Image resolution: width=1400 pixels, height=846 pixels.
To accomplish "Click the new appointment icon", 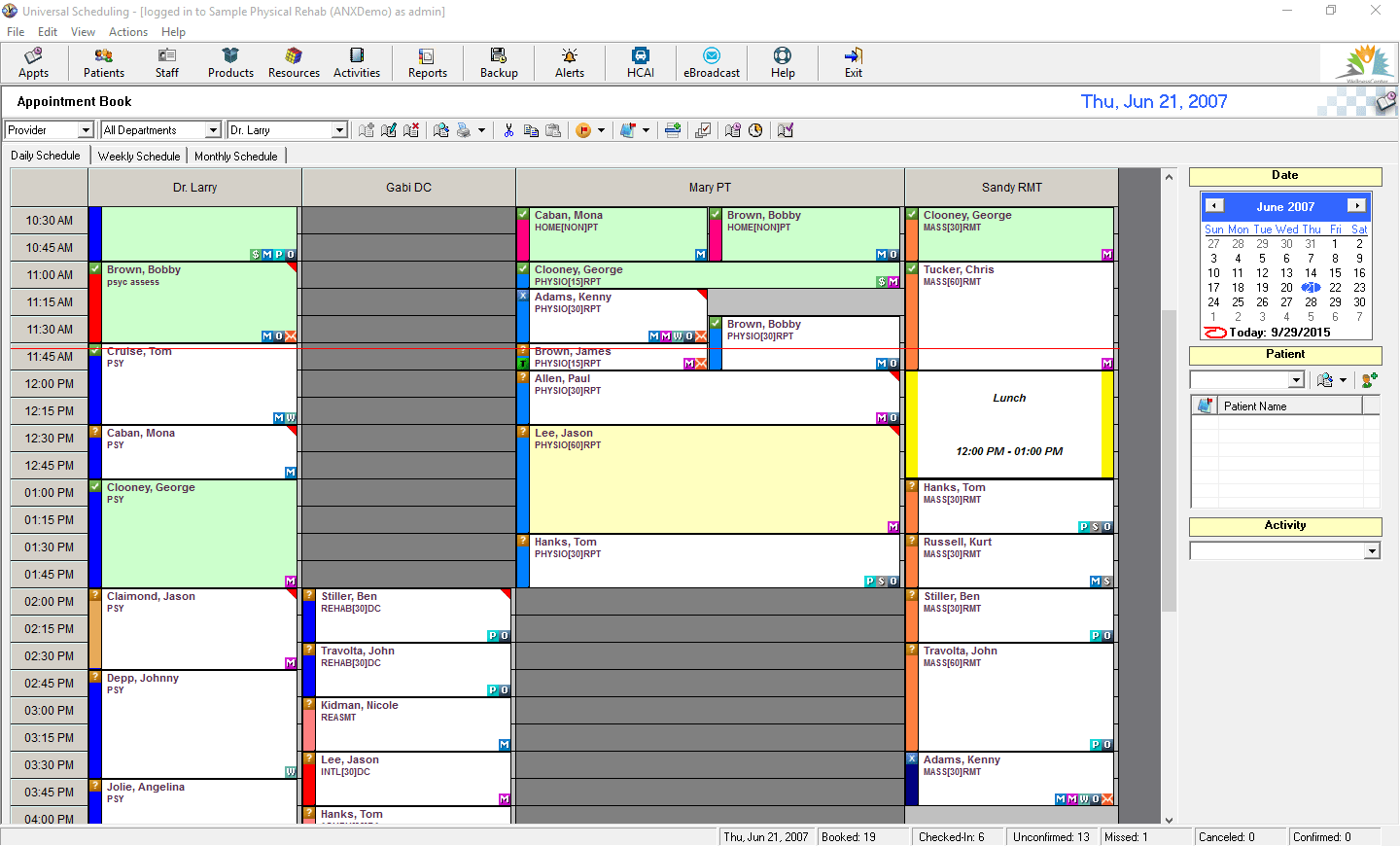I will coord(367,130).
